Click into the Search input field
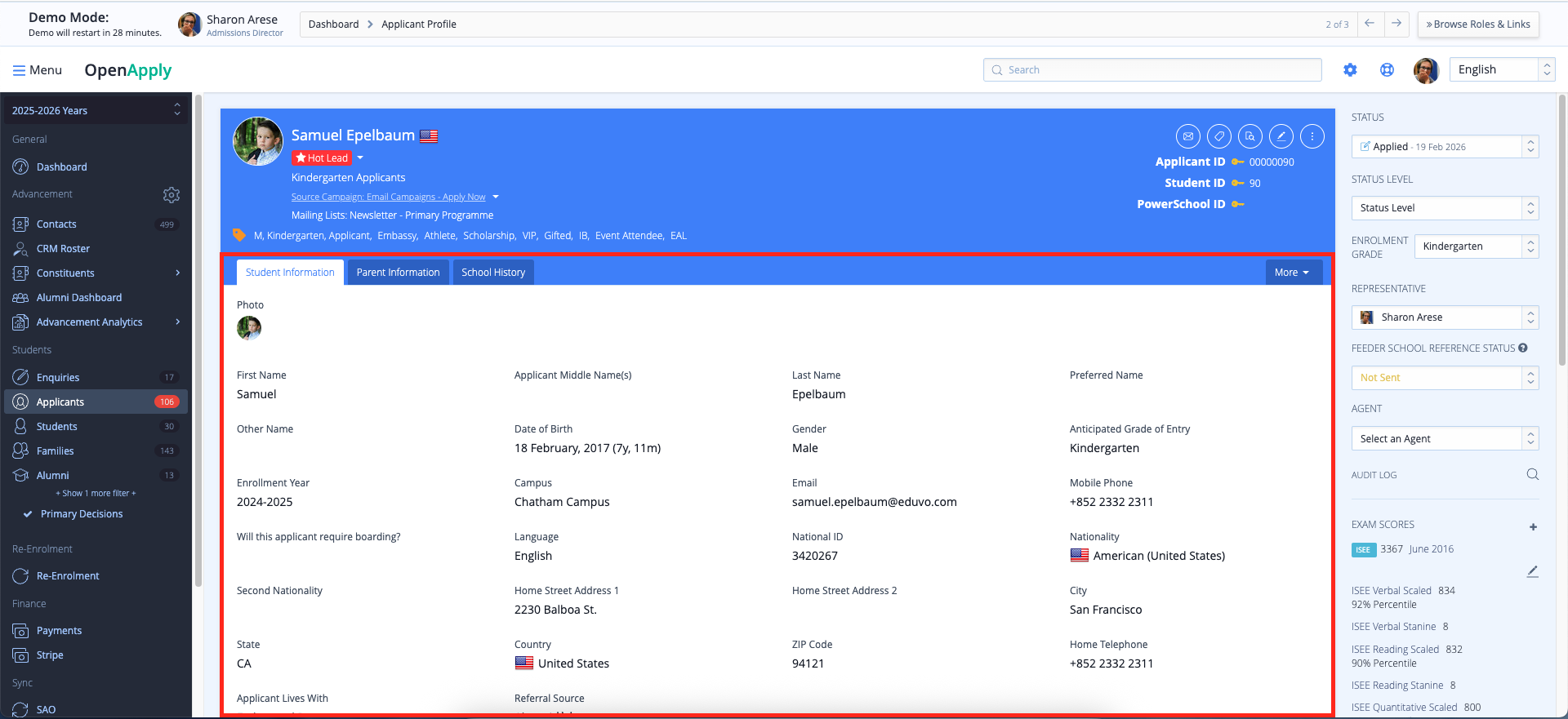Image resolution: width=1568 pixels, height=719 pixels. [x=1151, y=70]
